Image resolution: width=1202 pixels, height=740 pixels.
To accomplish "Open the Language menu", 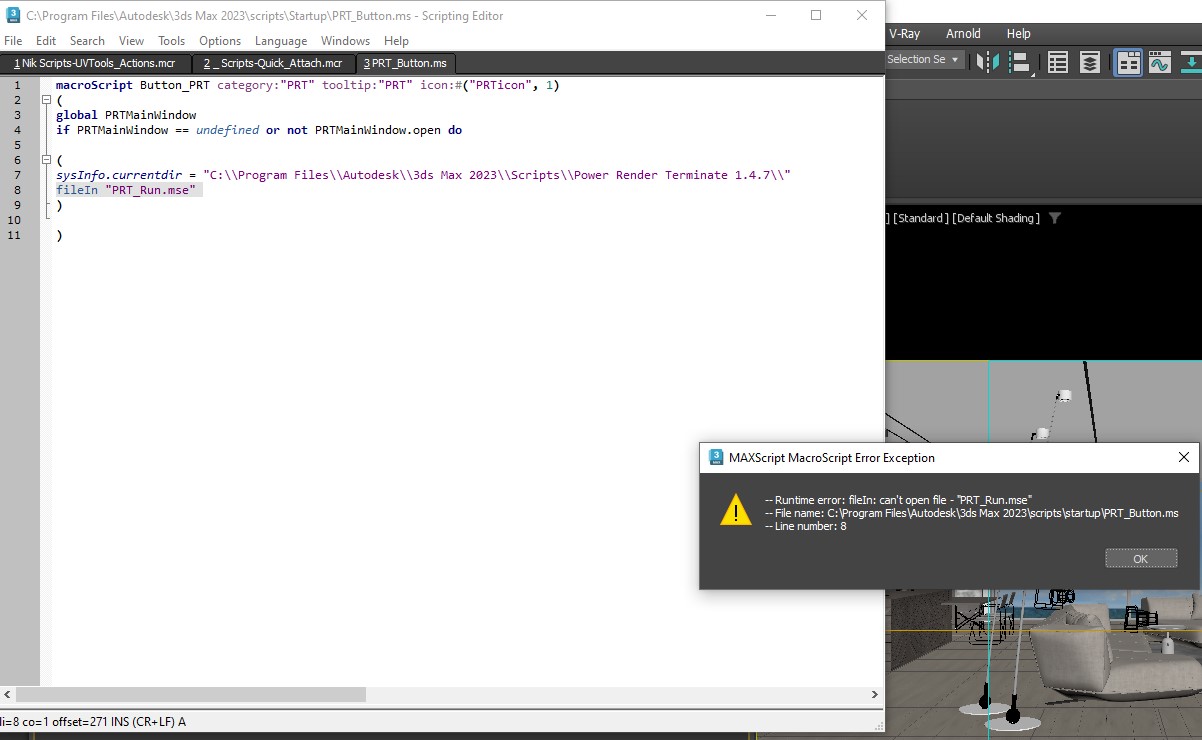I will tap(280, 41).
